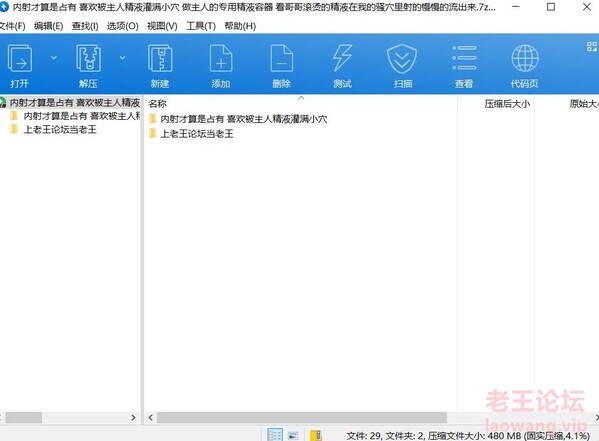
Task: Open the 工具(T) menu
Action: (x=201, y=26)
